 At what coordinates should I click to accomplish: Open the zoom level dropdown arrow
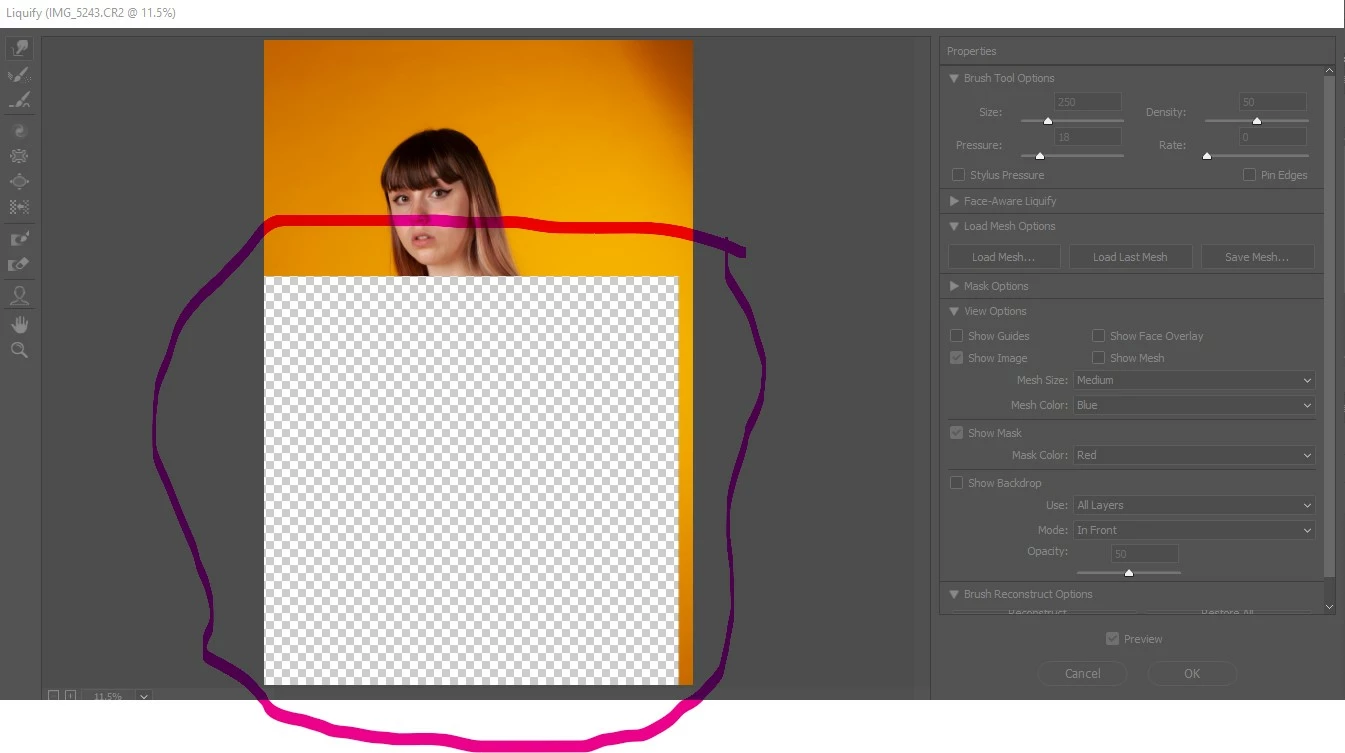point(143,696)
